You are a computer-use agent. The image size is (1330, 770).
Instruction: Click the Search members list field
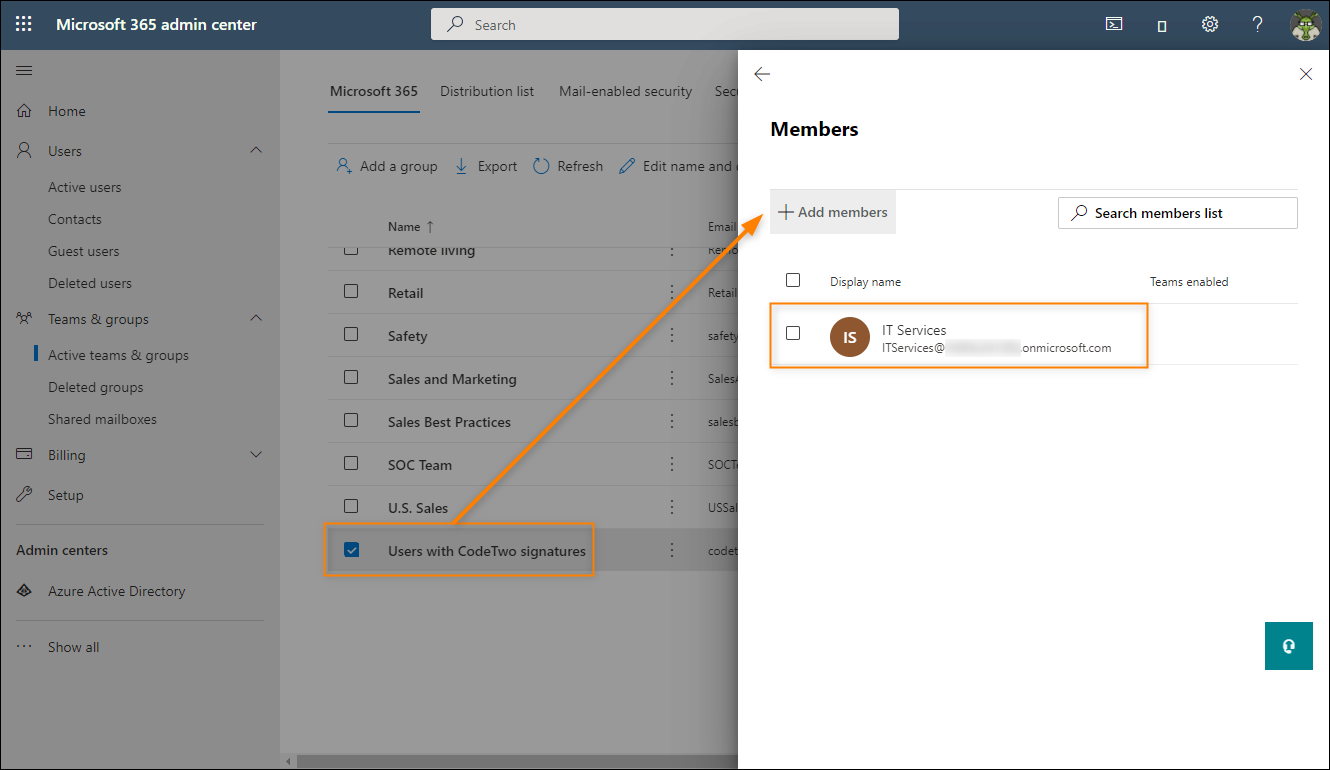[x=1178, y=213]
